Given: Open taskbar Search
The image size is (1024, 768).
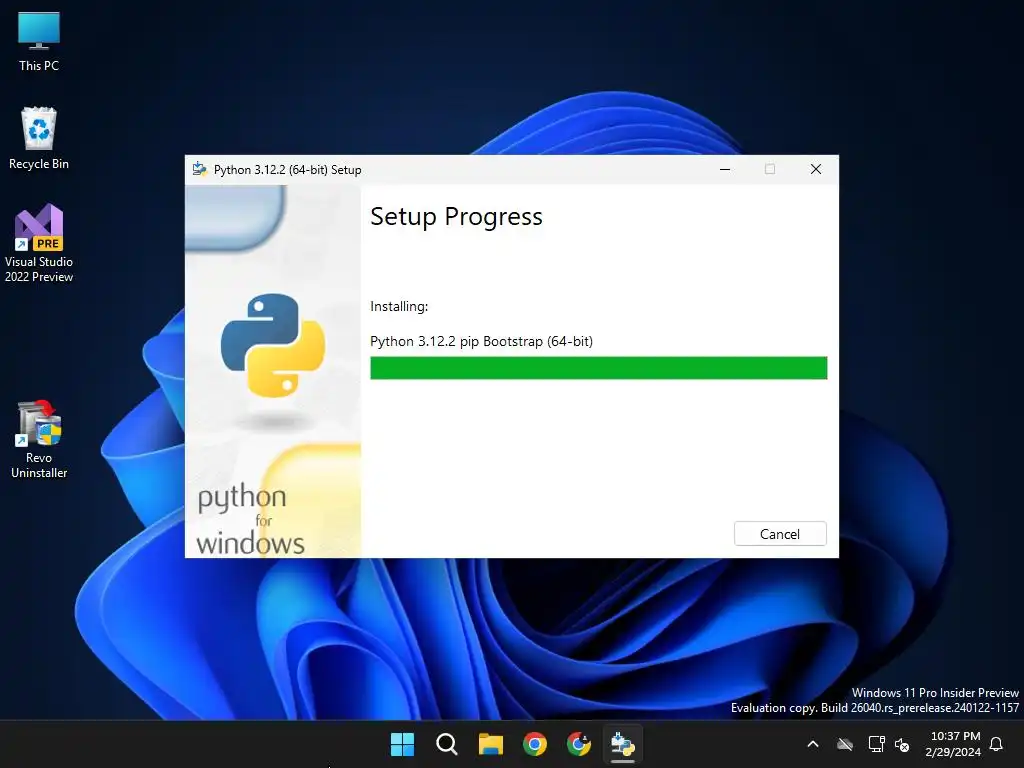Looking at the screenshot, I should [x=447, y=744].
